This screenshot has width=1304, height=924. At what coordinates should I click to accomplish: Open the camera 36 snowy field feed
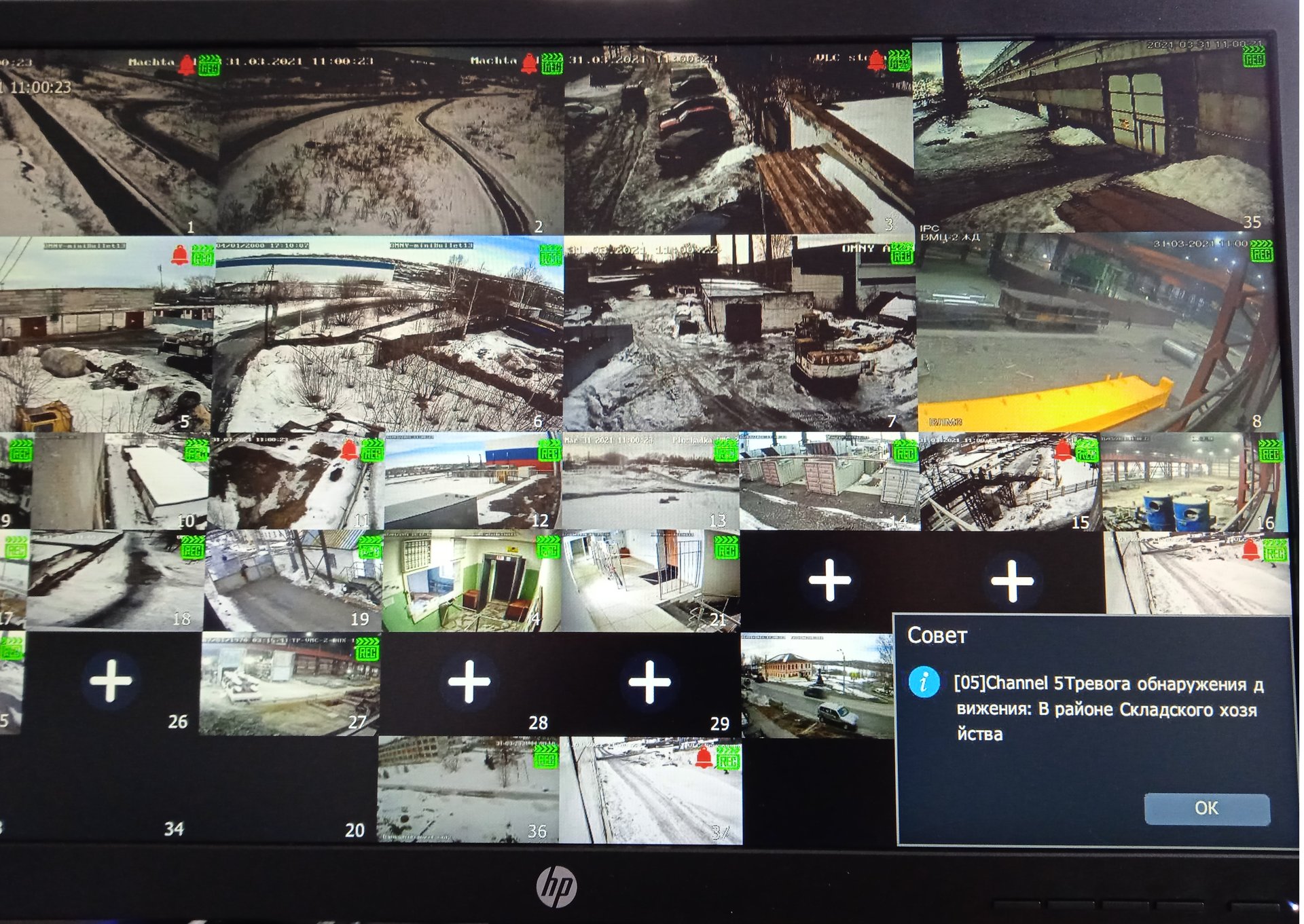tap(467, 791)
